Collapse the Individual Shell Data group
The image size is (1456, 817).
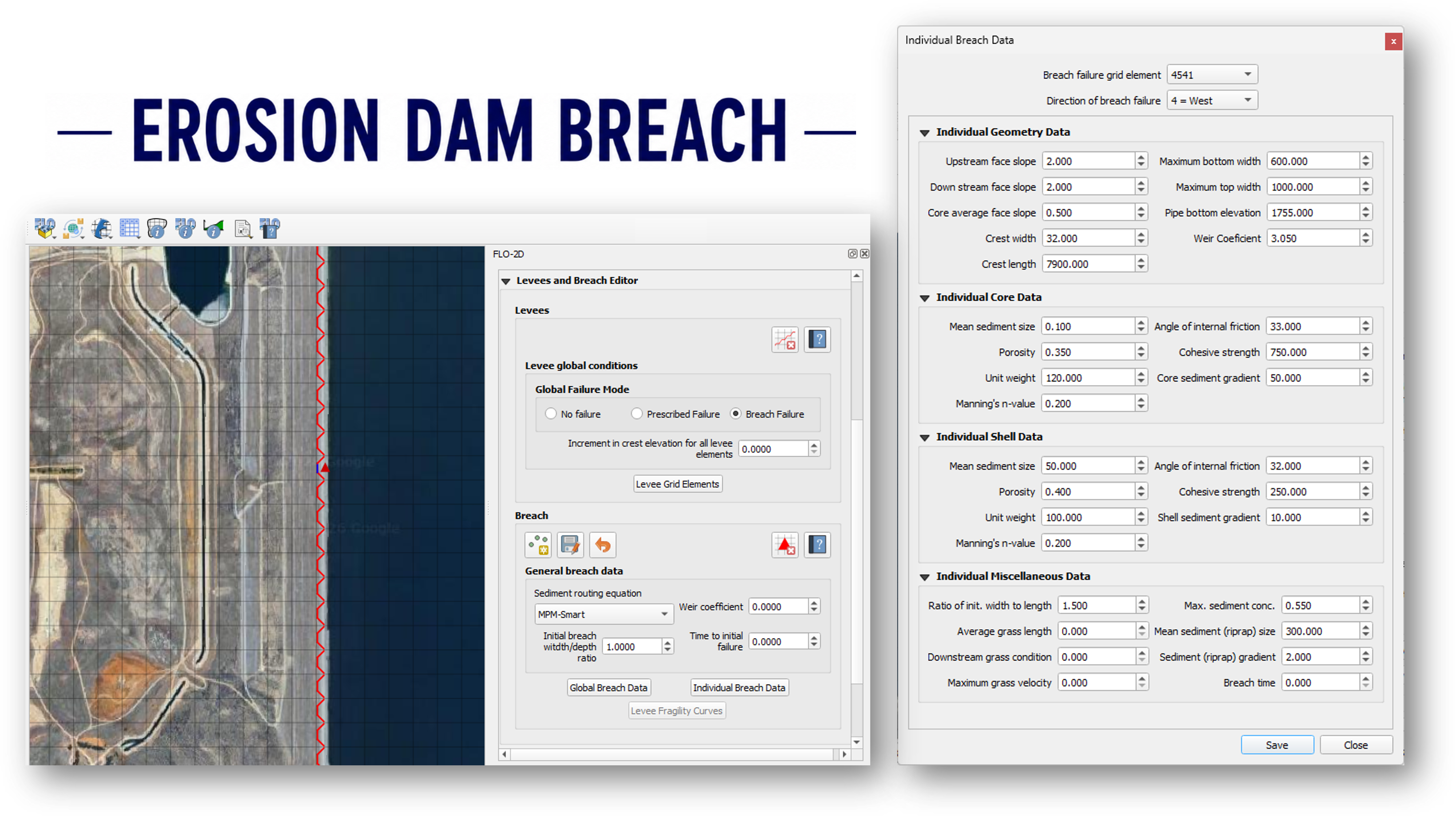pyautogui.click(x=925, y=437)
